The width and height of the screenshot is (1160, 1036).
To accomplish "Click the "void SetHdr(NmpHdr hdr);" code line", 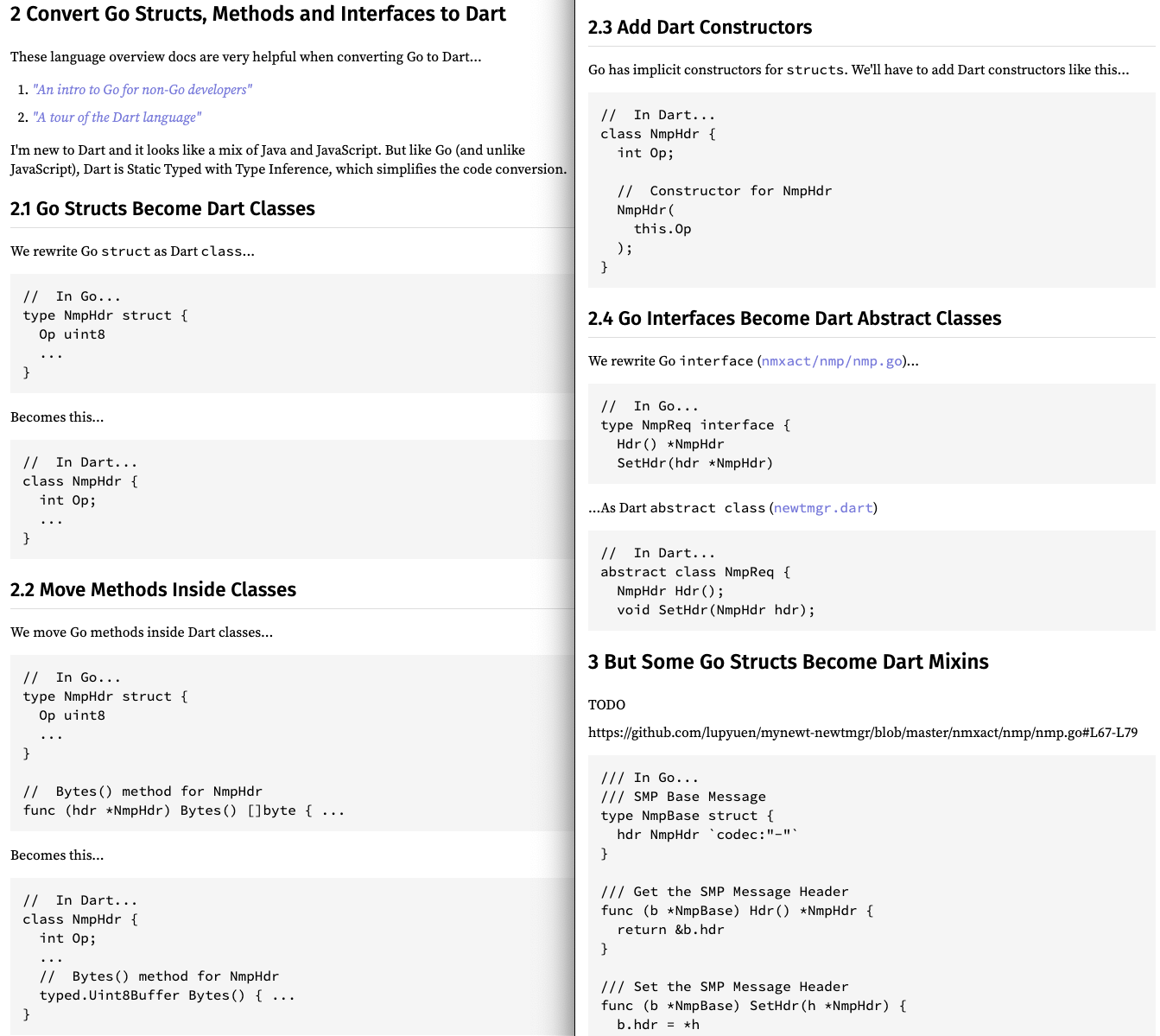I will pyautogui.click(x=715, y=610).
